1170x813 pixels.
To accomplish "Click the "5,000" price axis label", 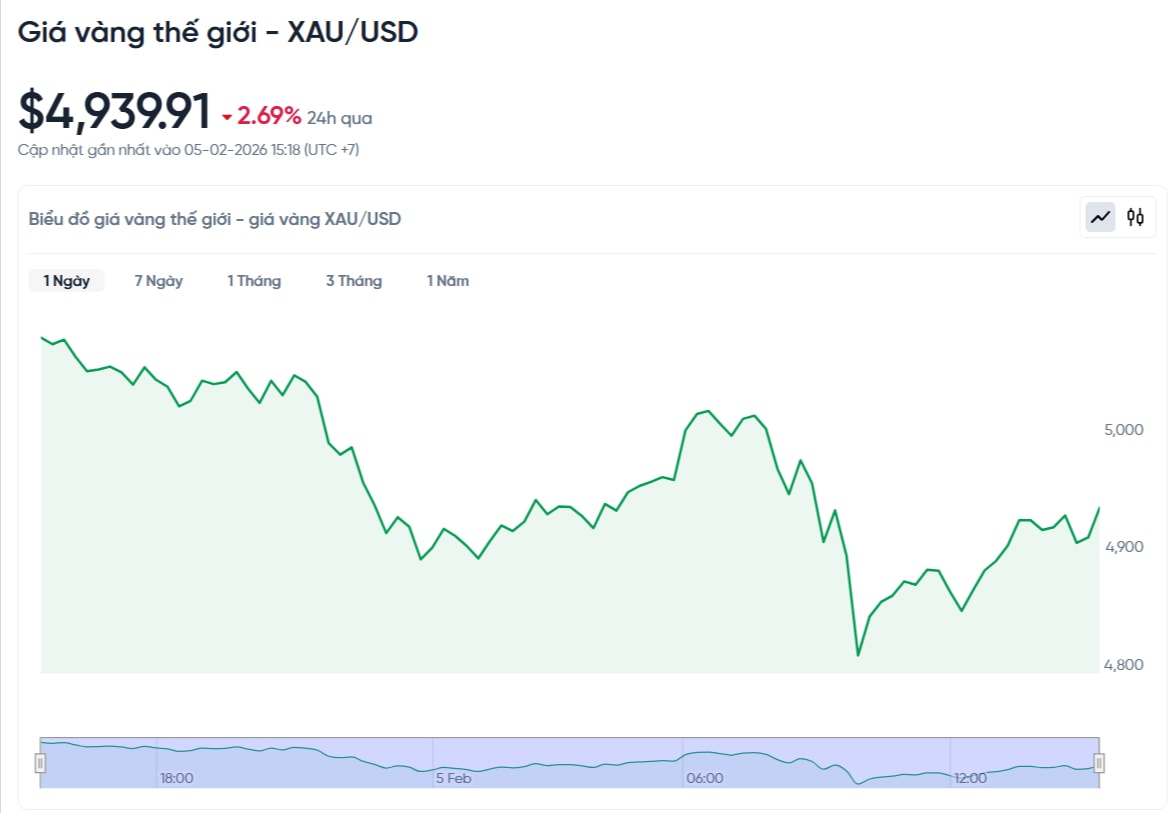I will click(x=1124, y=429).
